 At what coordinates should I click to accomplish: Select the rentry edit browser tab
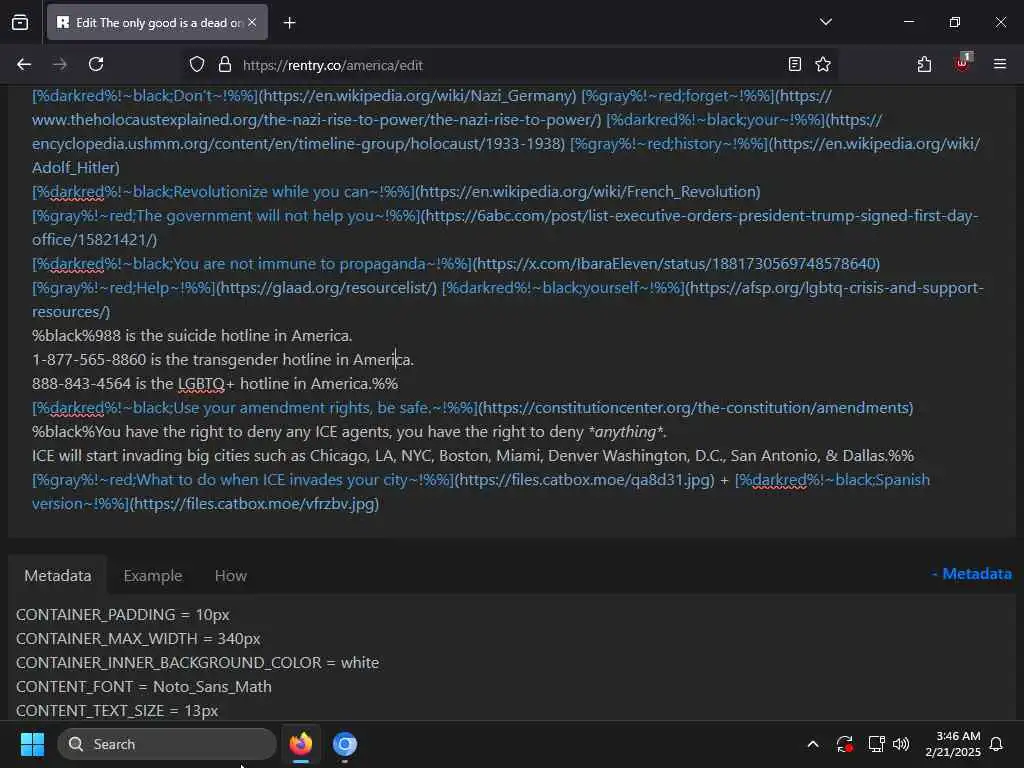[157, 23]
